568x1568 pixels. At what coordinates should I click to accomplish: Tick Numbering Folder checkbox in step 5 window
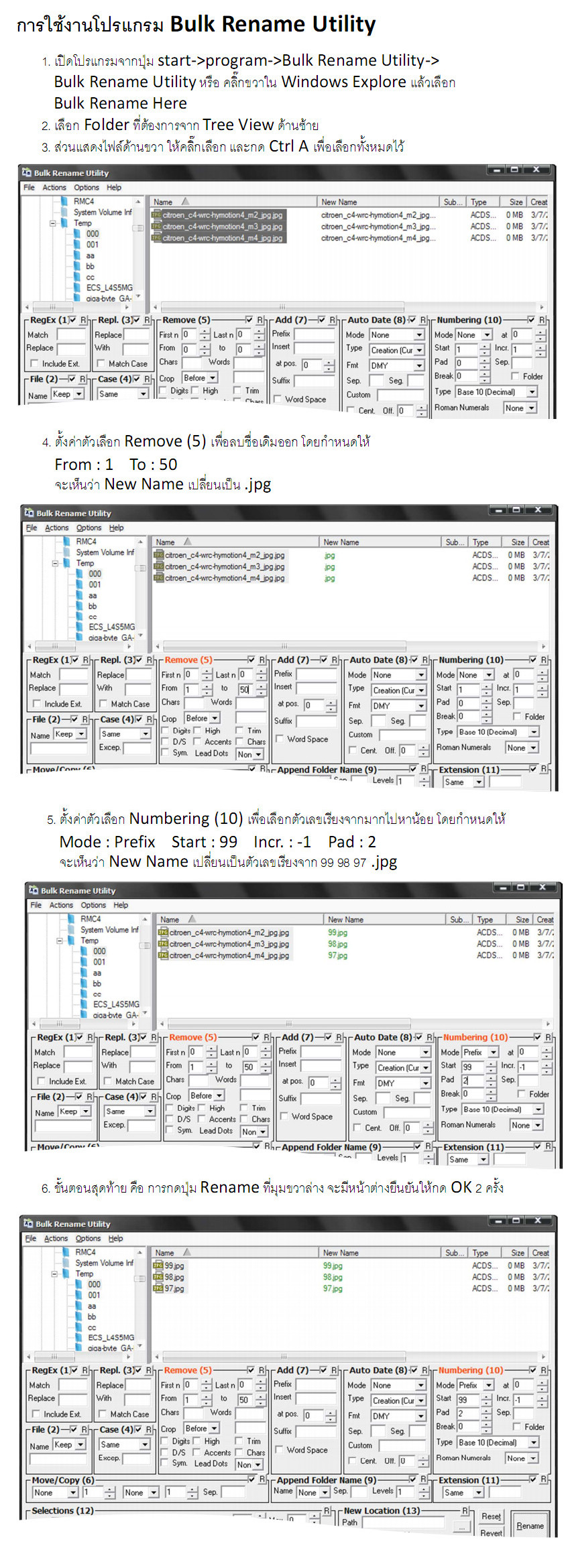(x=520, y=1094)
